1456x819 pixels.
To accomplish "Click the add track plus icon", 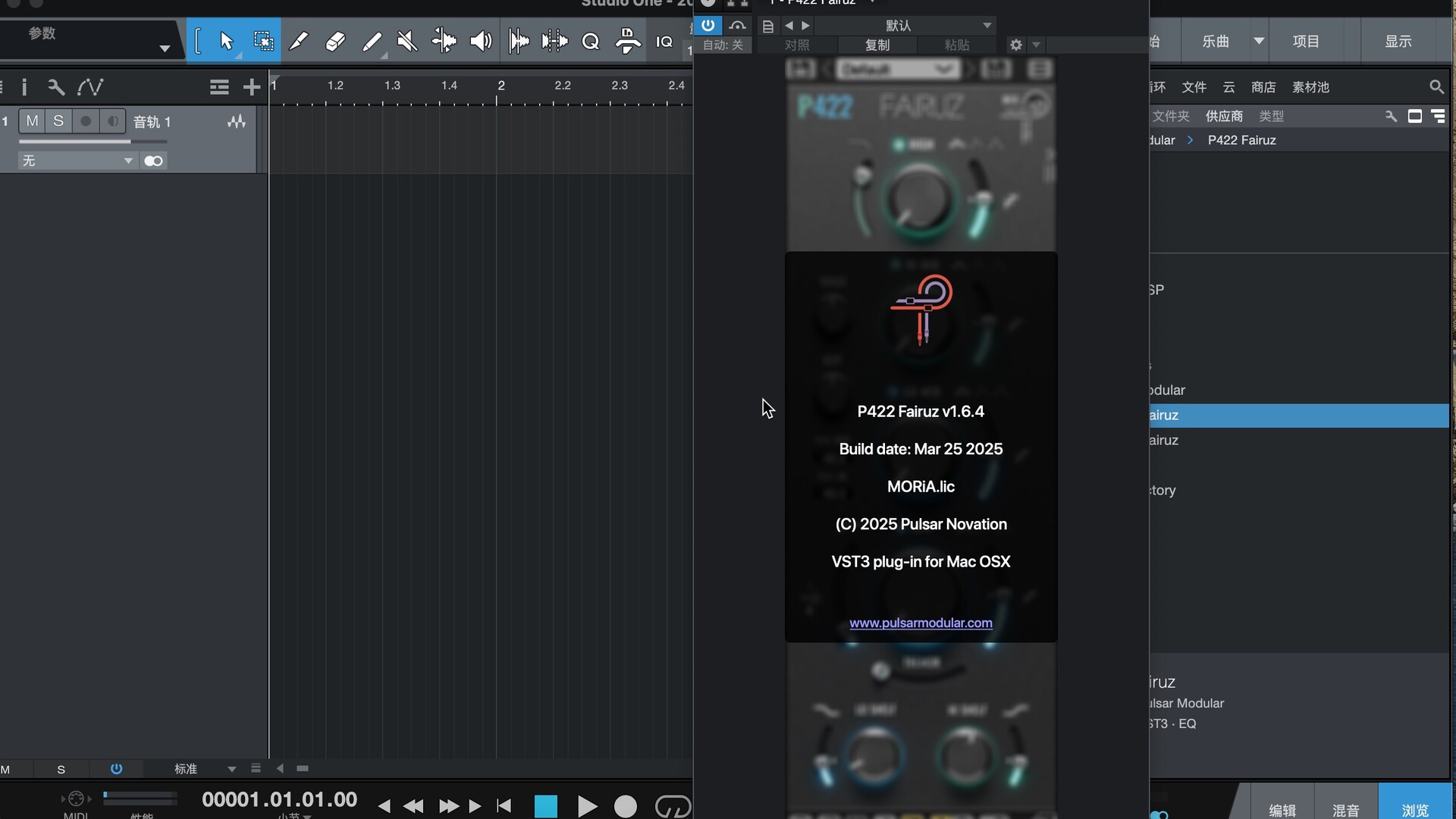I will (251, 87).
